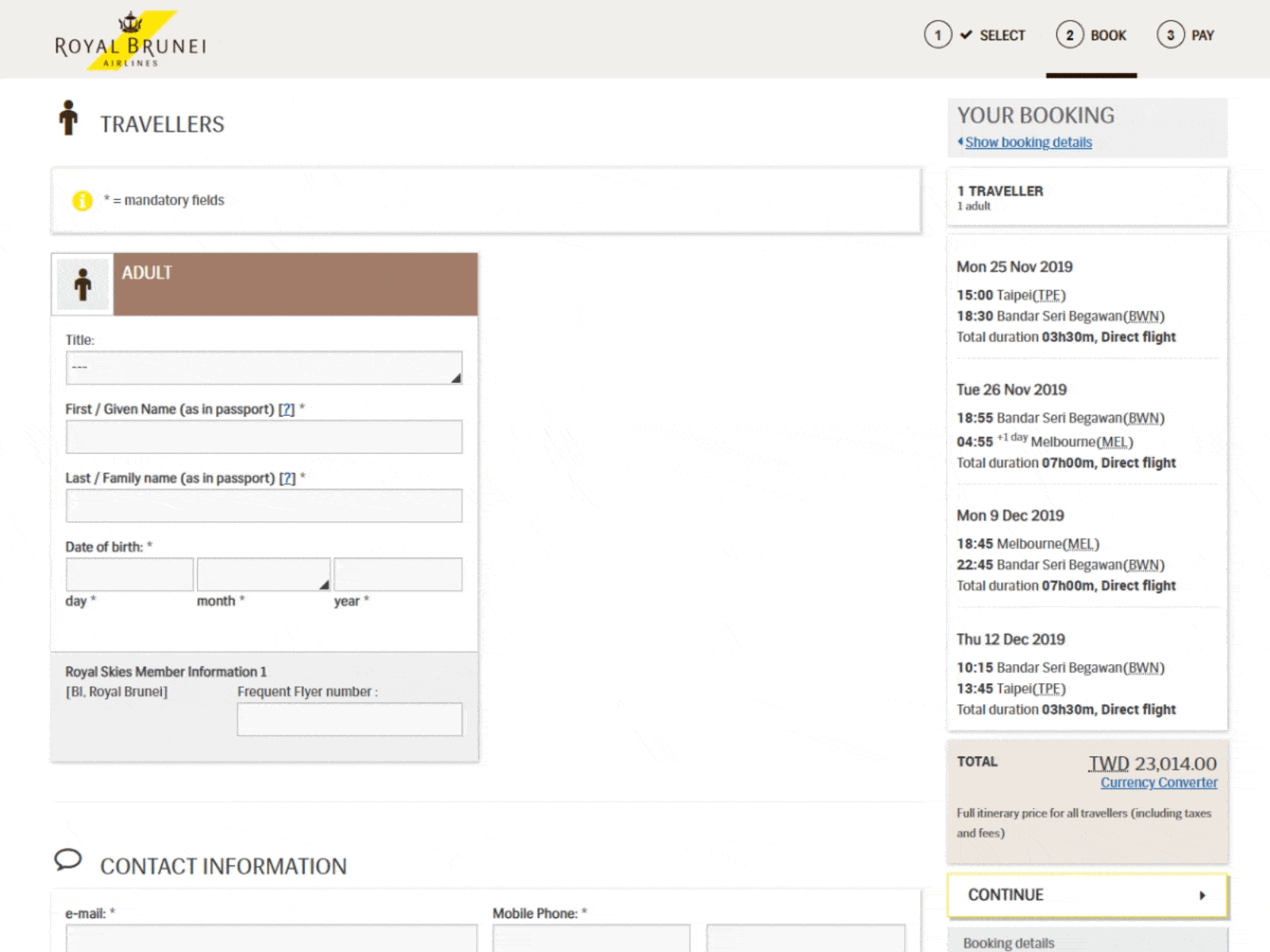
Task: Open the birth month dropdown
Action: (264, 574)
